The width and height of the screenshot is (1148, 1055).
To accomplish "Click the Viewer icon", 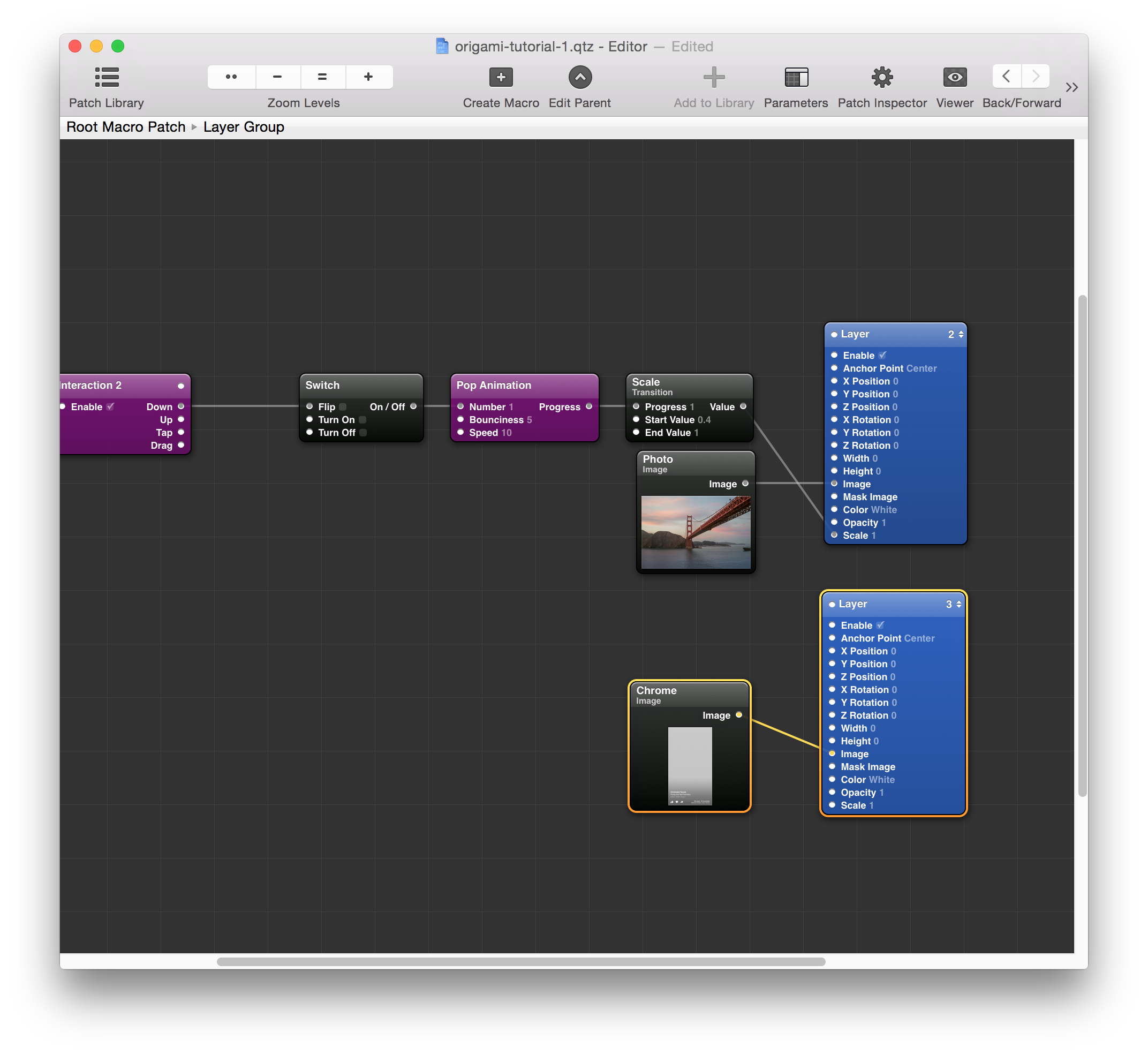I will (954, 80).
